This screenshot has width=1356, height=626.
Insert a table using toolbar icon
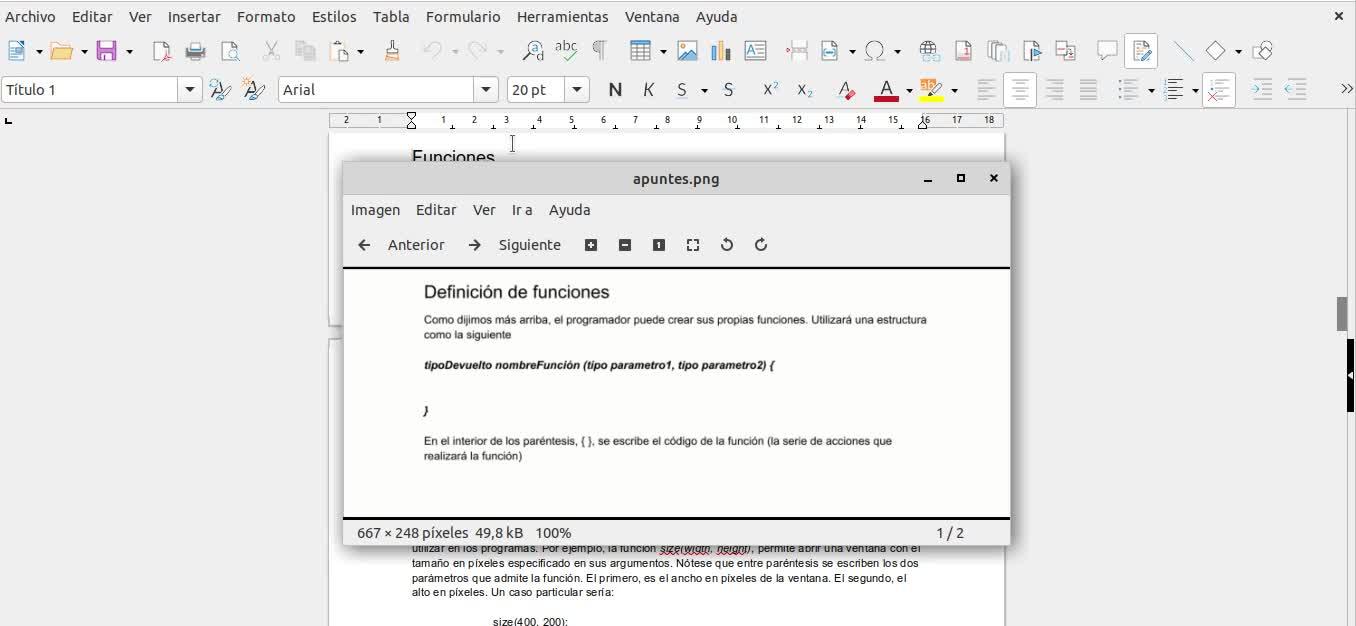[640, 51]
